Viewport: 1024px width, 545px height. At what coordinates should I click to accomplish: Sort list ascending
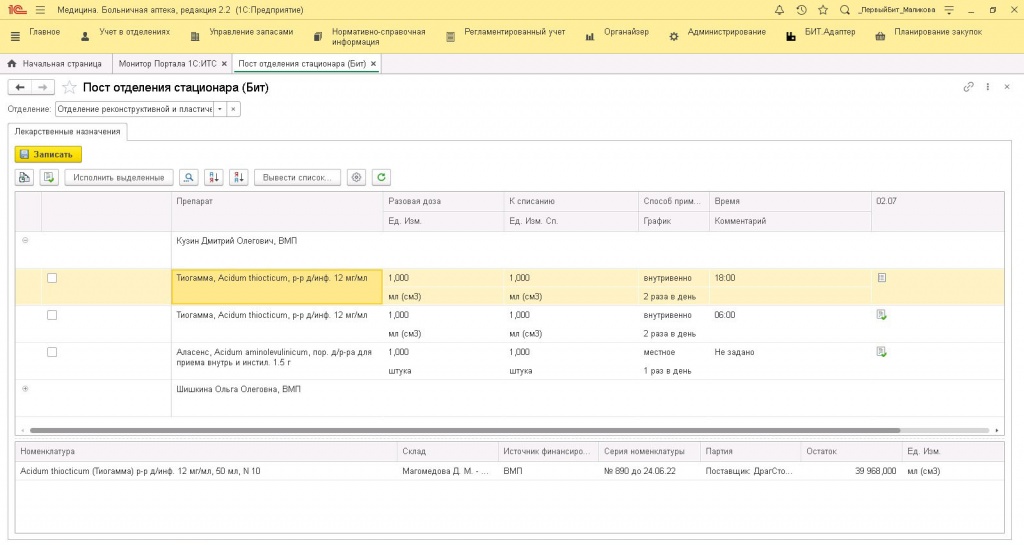[x=214, y=177]
